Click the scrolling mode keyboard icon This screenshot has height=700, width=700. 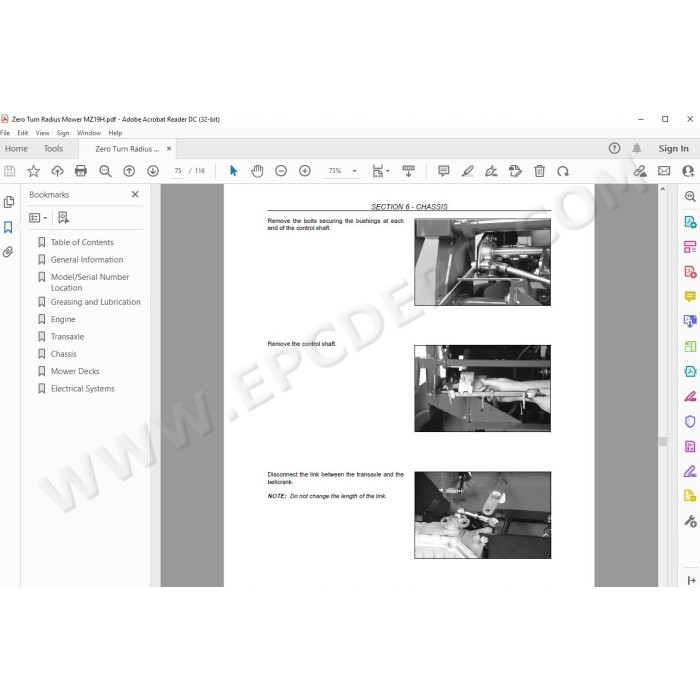(x=408, y=171)
